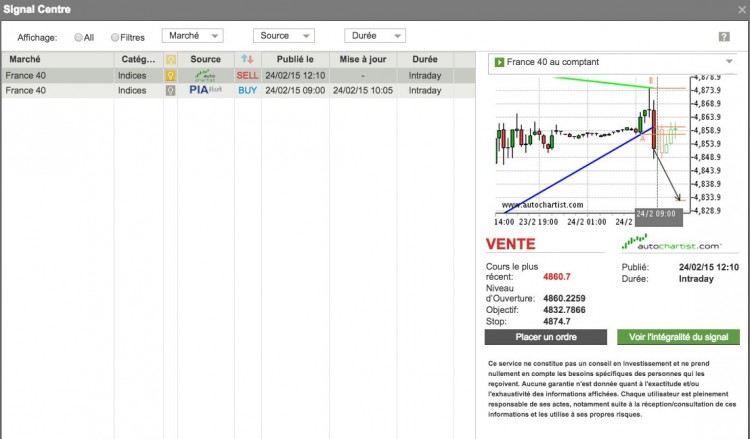Click the PIA First source logo
750x439 pixels.
click(205, 90)
